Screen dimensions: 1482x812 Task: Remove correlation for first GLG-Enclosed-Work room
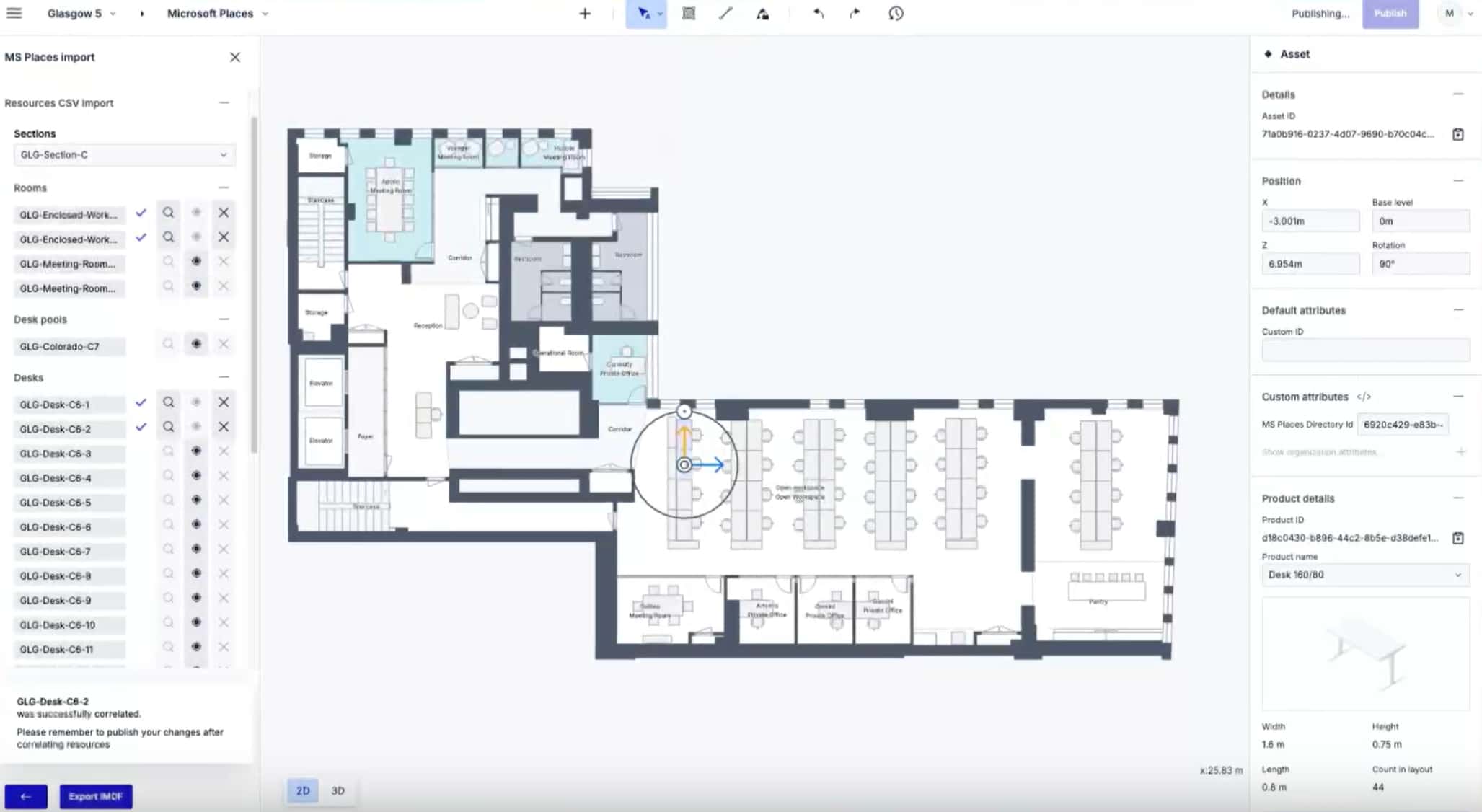(224, 213)
